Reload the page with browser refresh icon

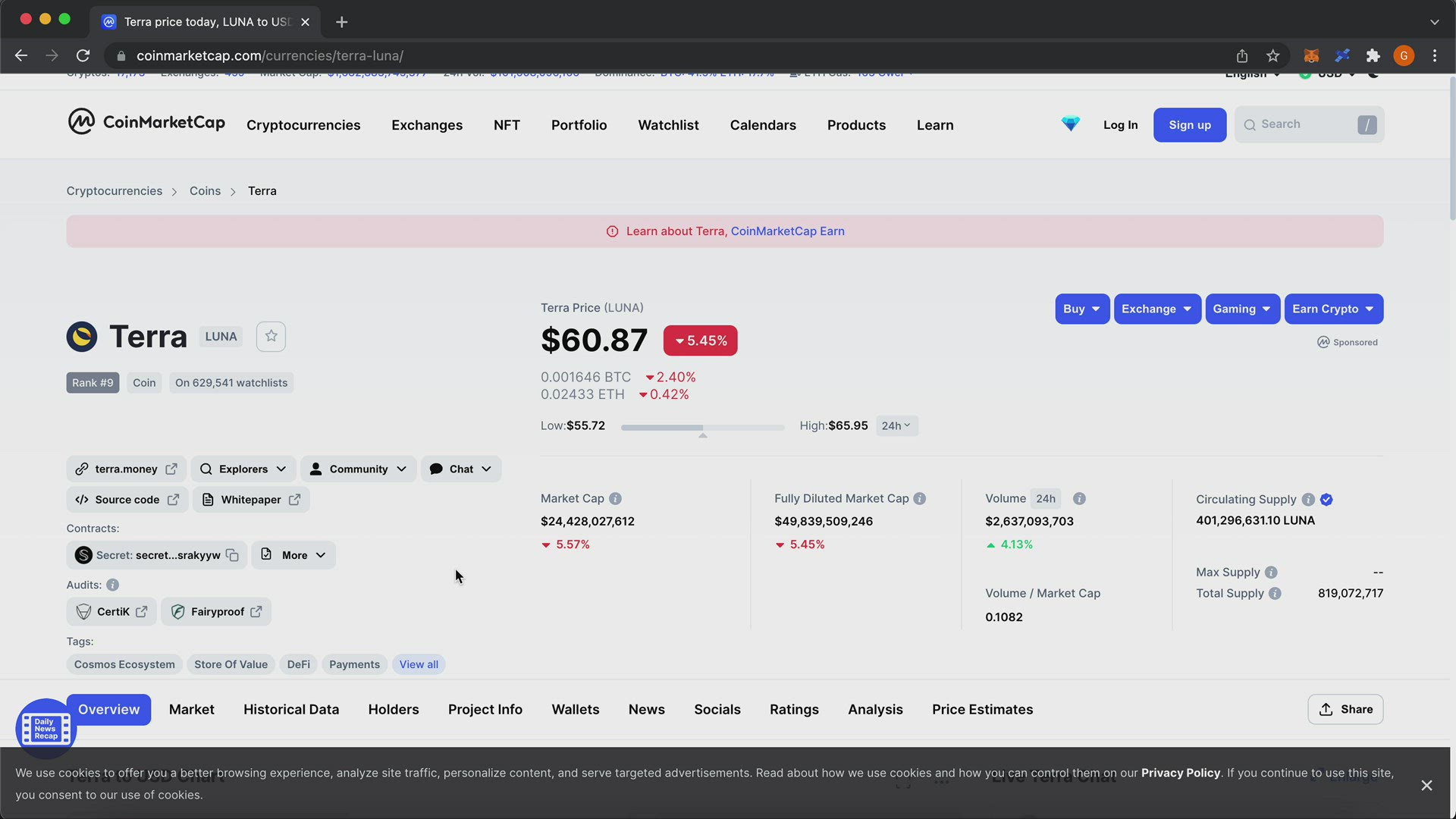coord(83,55)
